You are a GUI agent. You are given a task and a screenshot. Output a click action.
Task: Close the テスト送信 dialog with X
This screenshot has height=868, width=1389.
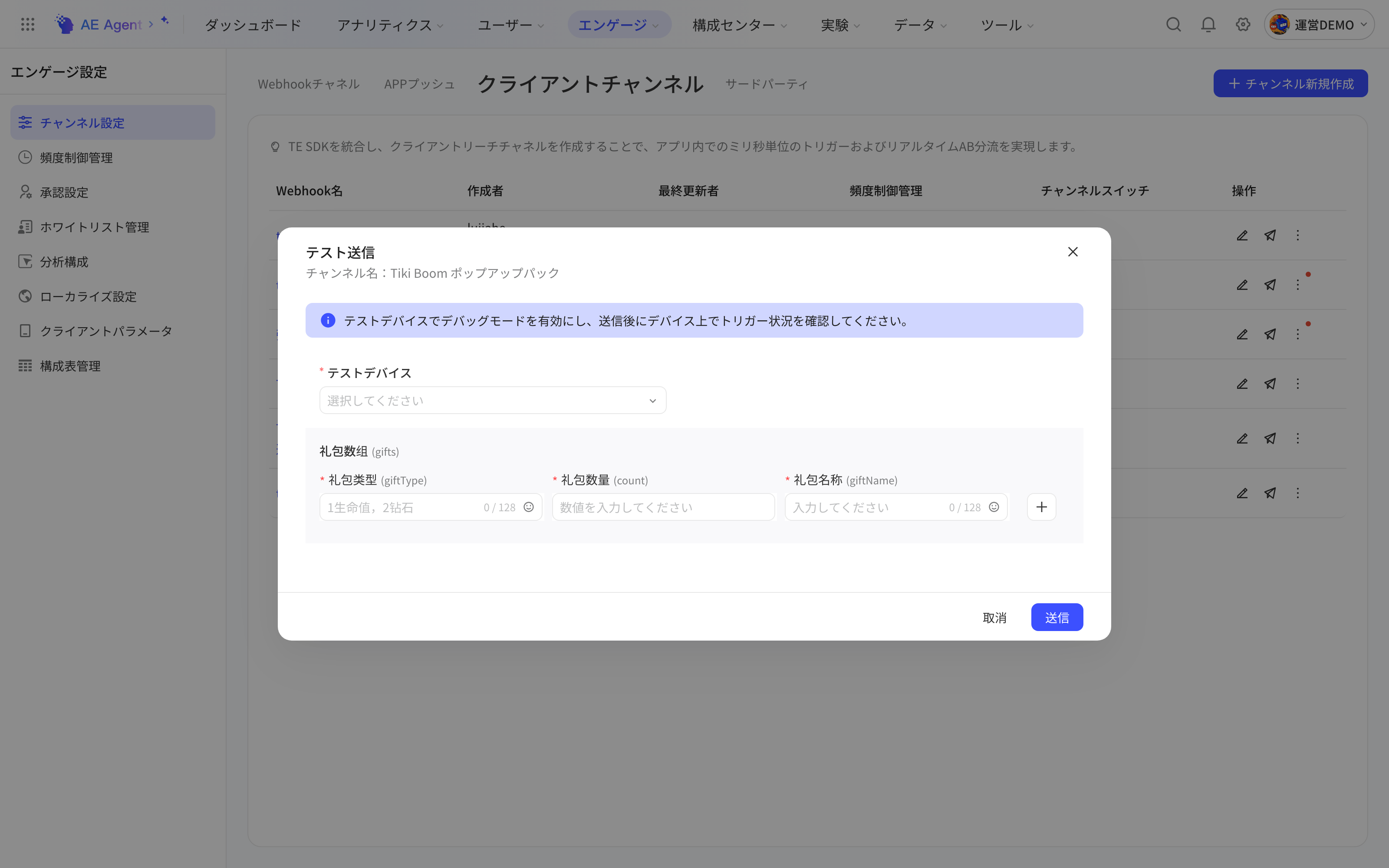point(1073,252)
